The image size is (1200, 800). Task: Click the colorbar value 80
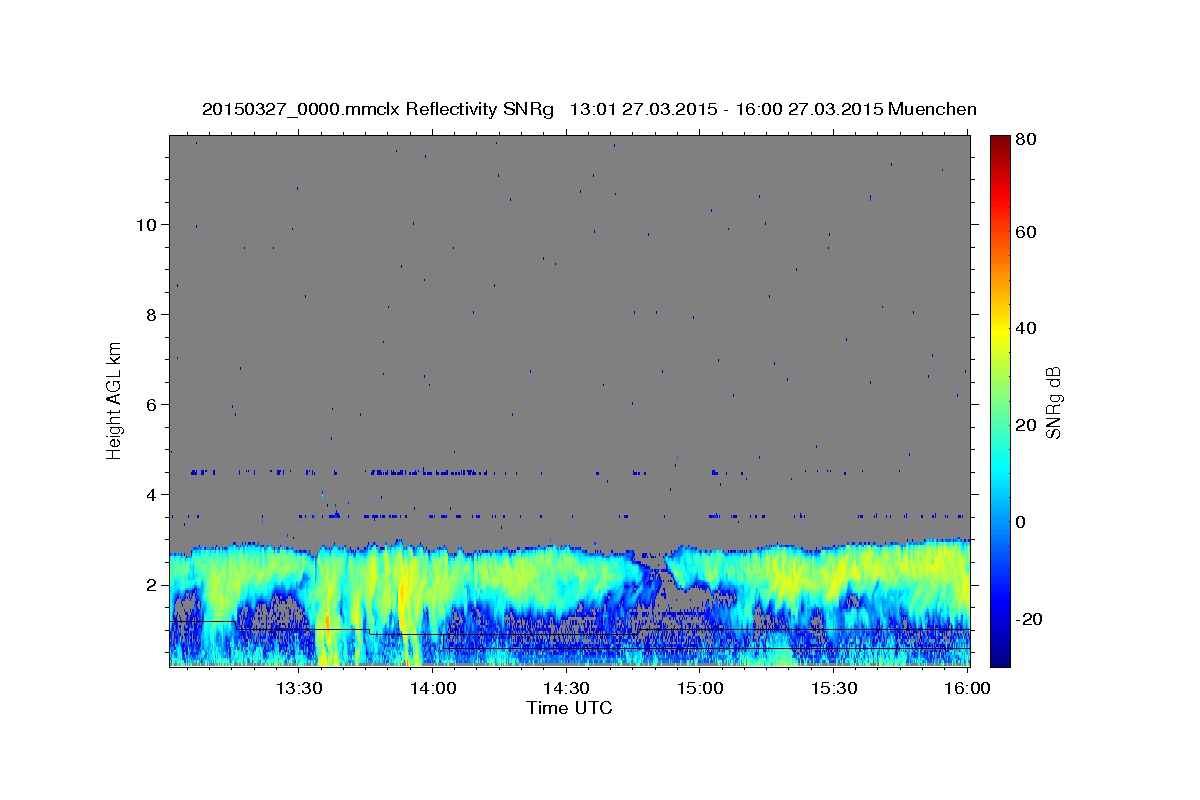point(1027,139)
